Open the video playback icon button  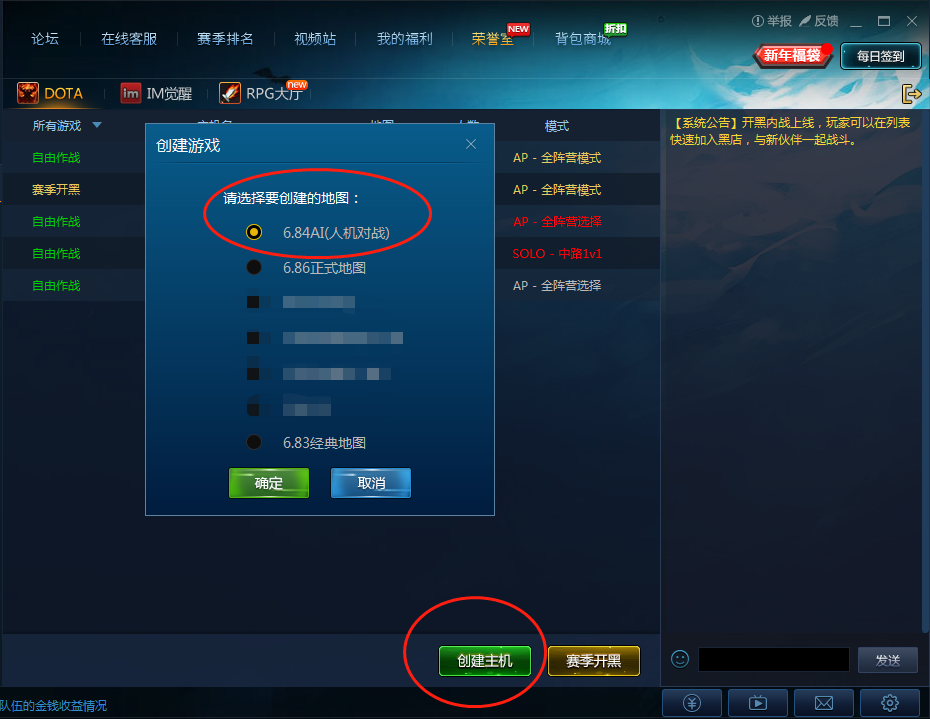pos(757,703)
